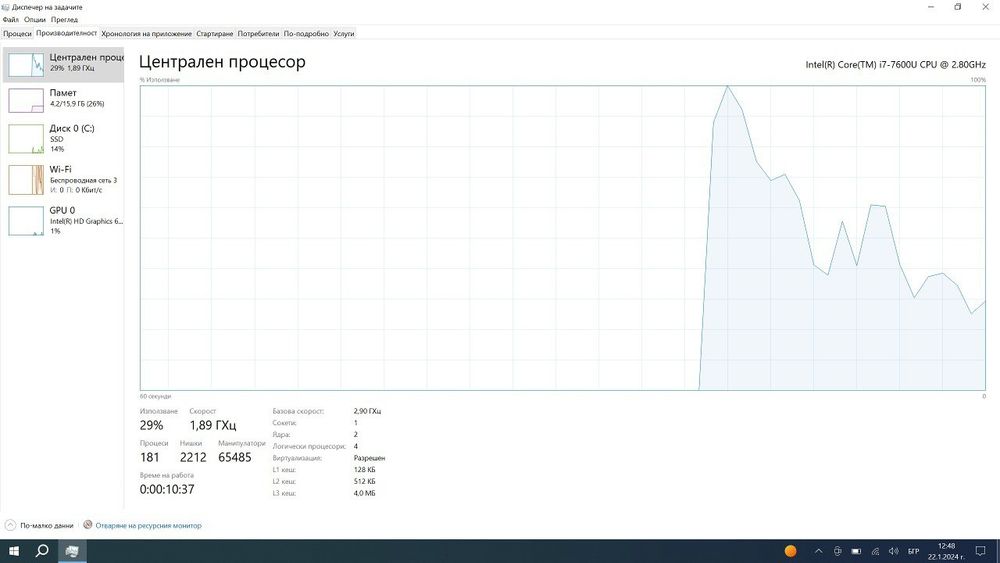The image size is (1000, 563).
Task: Minimize the Task Manager window
Action: pos(930,7)
